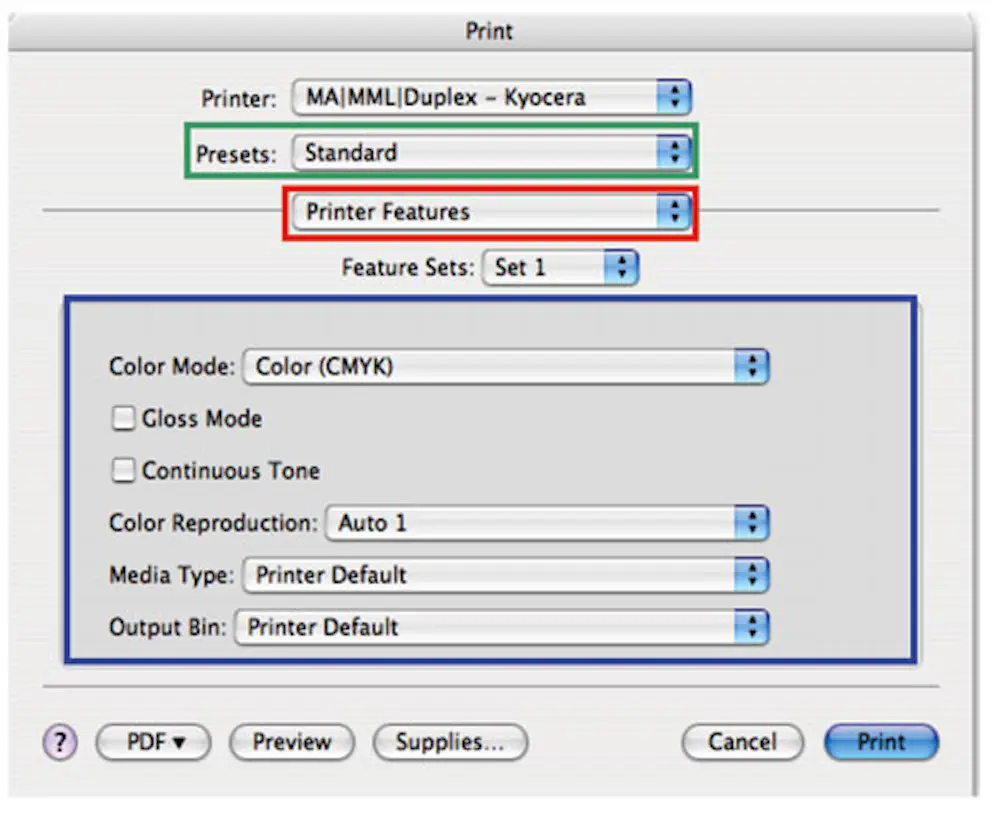
Task: Click the stepper arrows on Output Bin dropdown
Action: (752, 627)
